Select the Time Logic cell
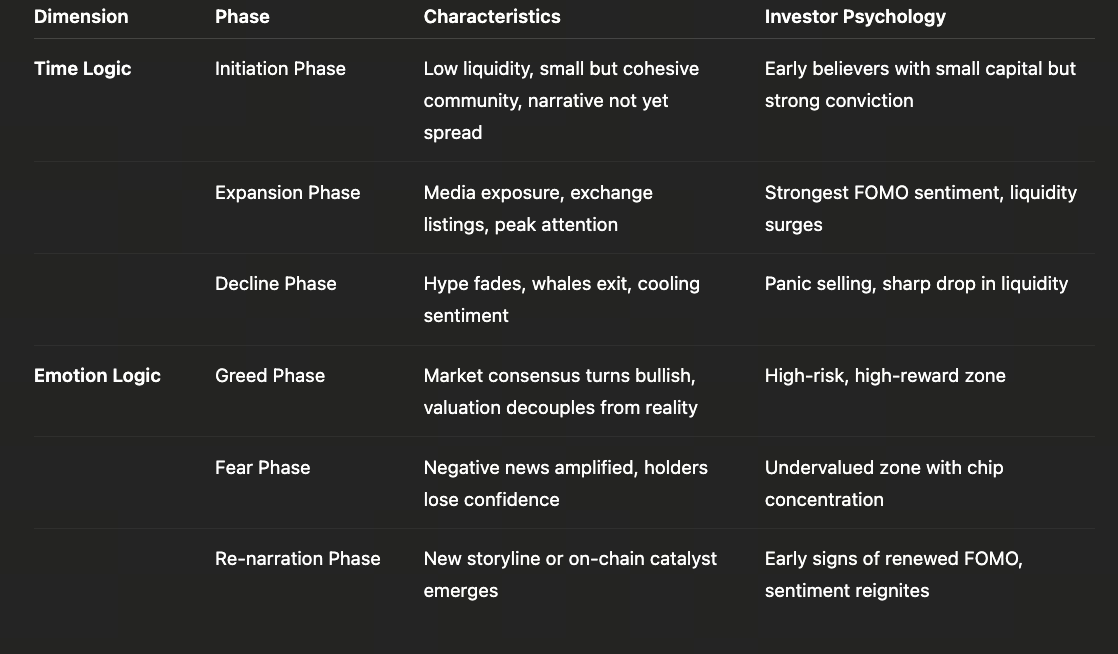Screen dimensions: 1118x654 point(83,69)
